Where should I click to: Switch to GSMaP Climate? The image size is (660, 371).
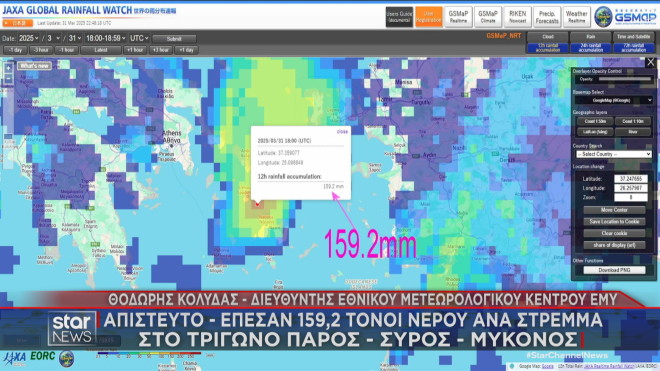tap(487, 17)
